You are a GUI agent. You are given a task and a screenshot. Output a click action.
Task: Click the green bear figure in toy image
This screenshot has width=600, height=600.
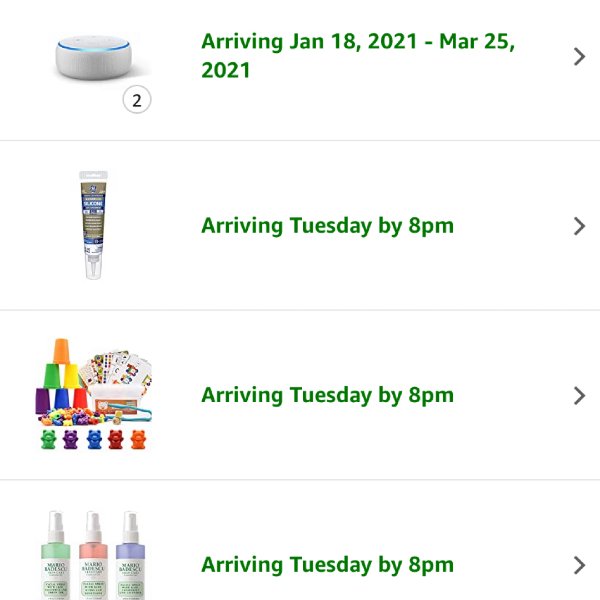point(49,439)
